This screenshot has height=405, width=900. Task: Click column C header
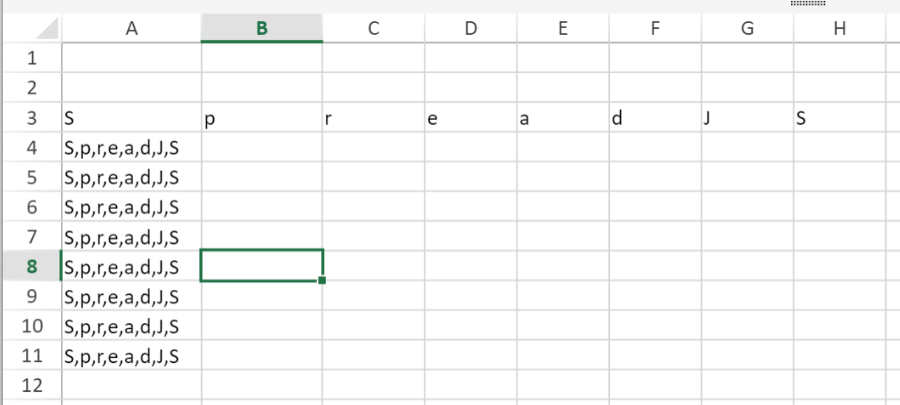373,29
